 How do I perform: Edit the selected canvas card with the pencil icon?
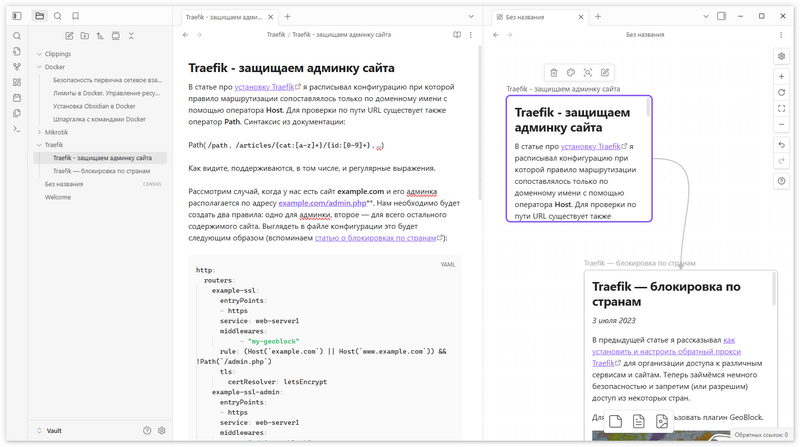(605, 73)
